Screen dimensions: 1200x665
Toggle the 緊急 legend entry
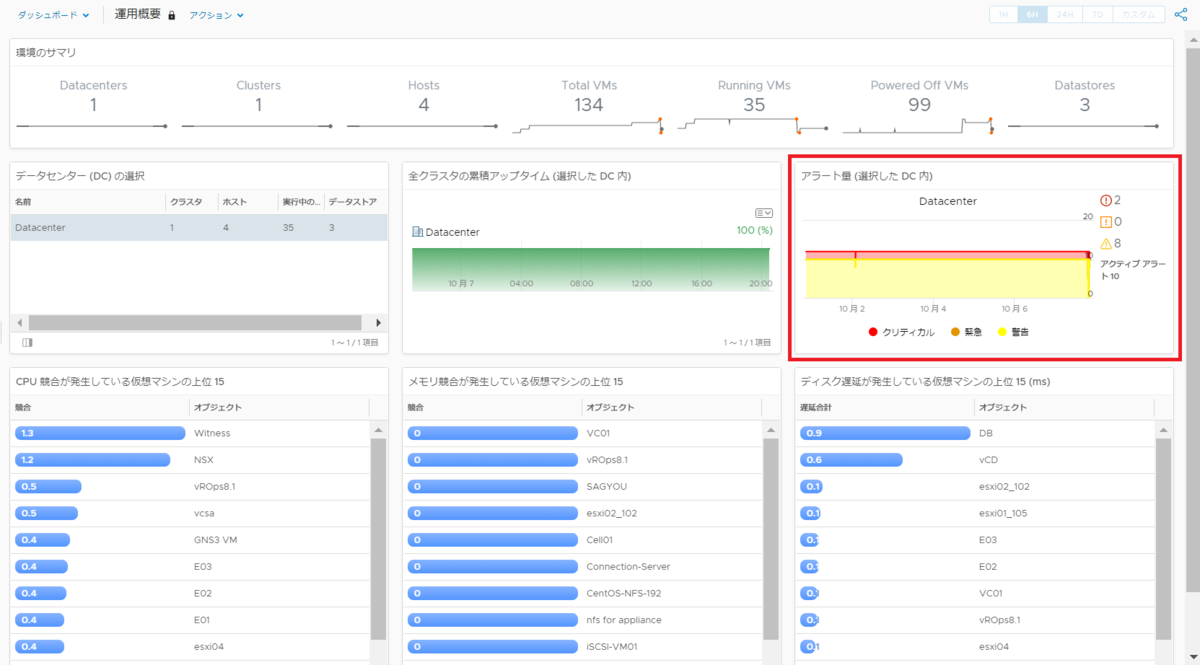966,332
